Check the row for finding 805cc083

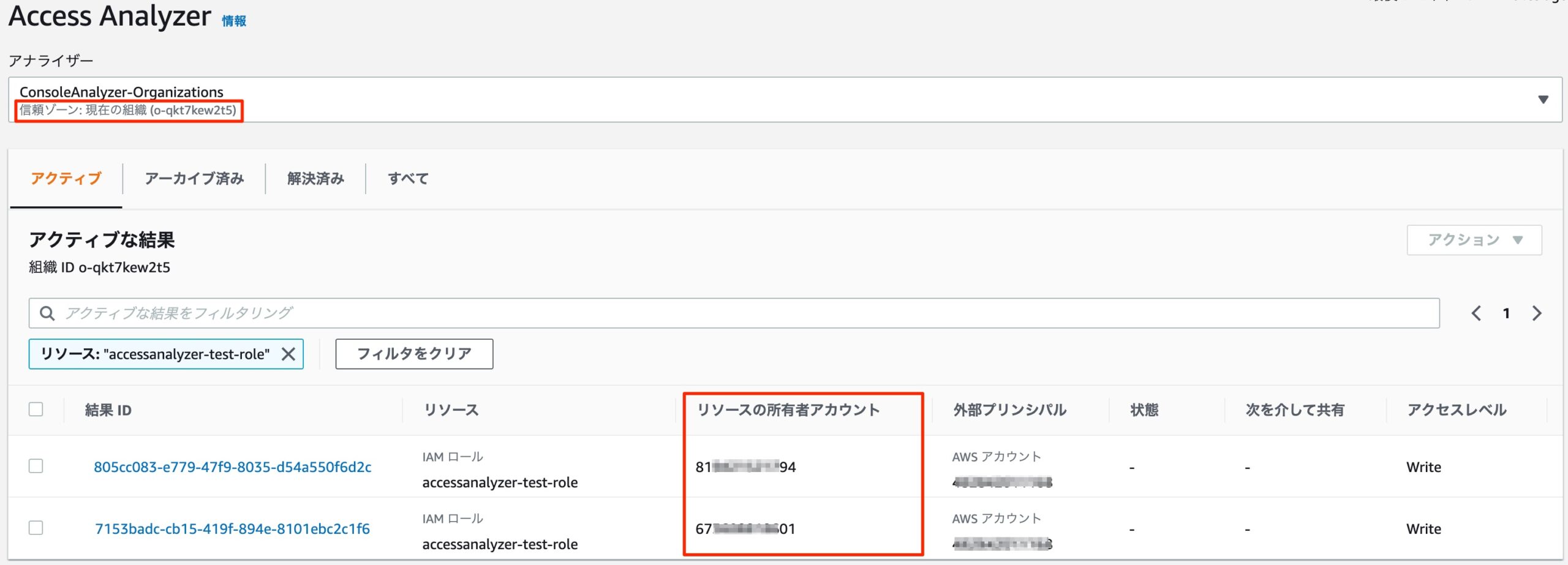point(36,466)
